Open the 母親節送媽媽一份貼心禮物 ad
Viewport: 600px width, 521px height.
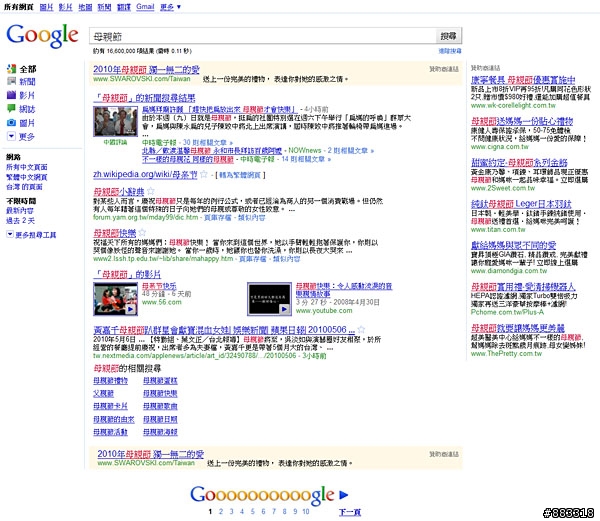tap(522, 121)
